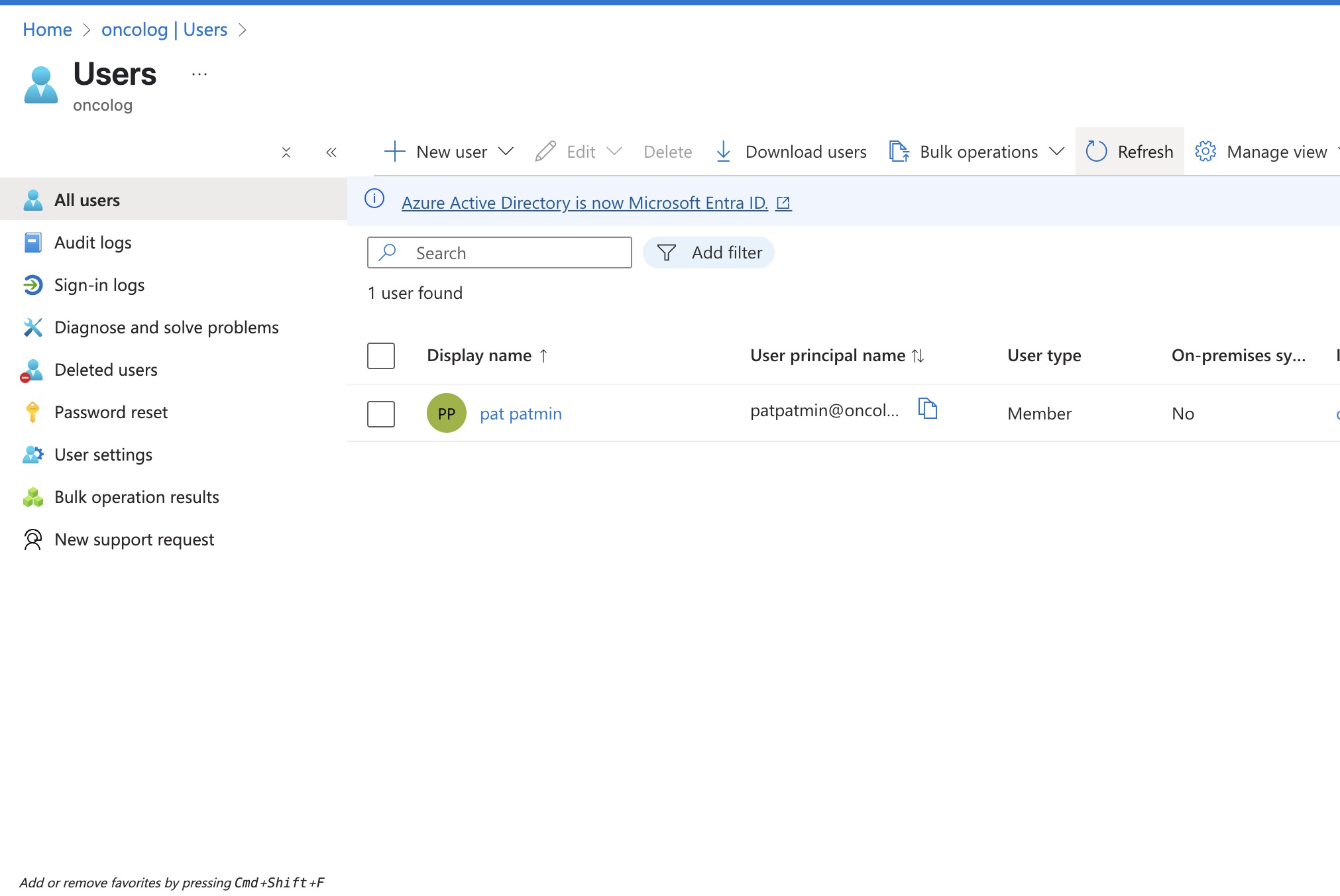Sort by User principal name column
1340x896 pixels.
tap(837, 356)
